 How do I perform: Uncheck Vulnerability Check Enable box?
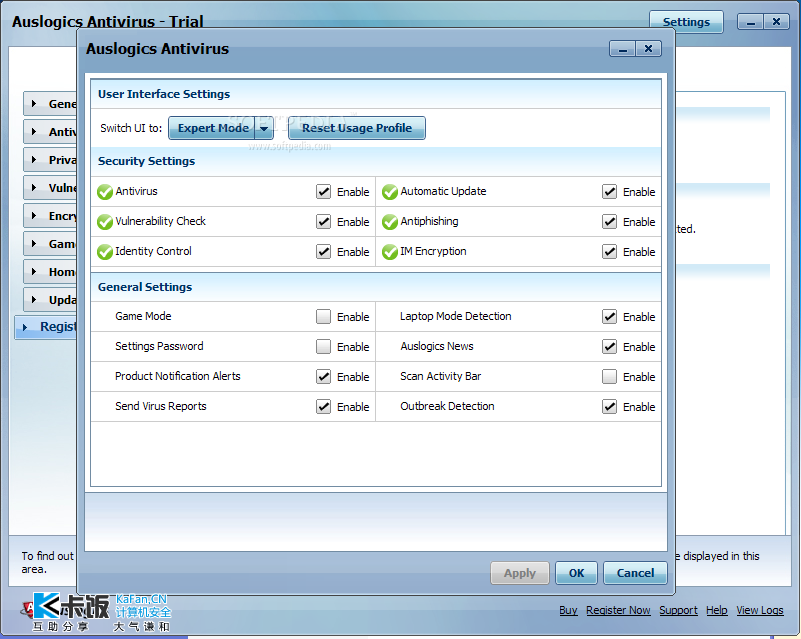323,222
